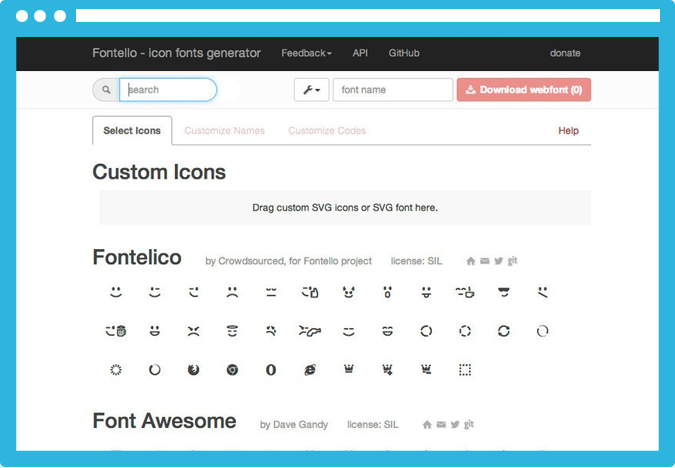Select the surprised face icon

387,292
